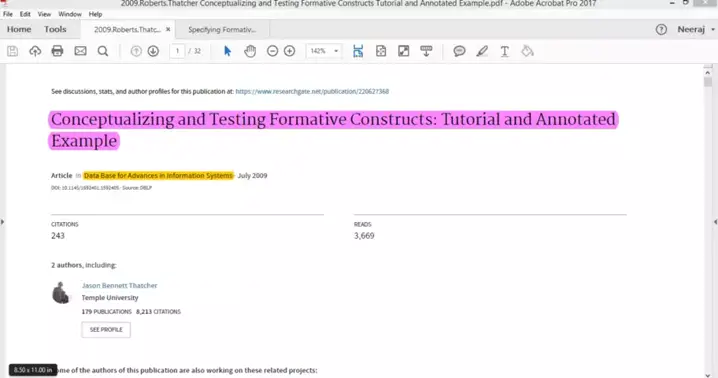Image resolution: width=718 pixels, height=378 pixels.
Task: Click the SEE PROFILE button
Action: coord(106,329)
